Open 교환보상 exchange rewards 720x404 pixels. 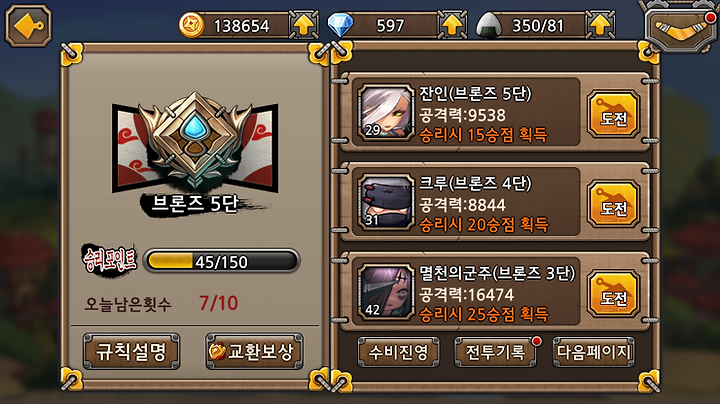click(254, 352)
